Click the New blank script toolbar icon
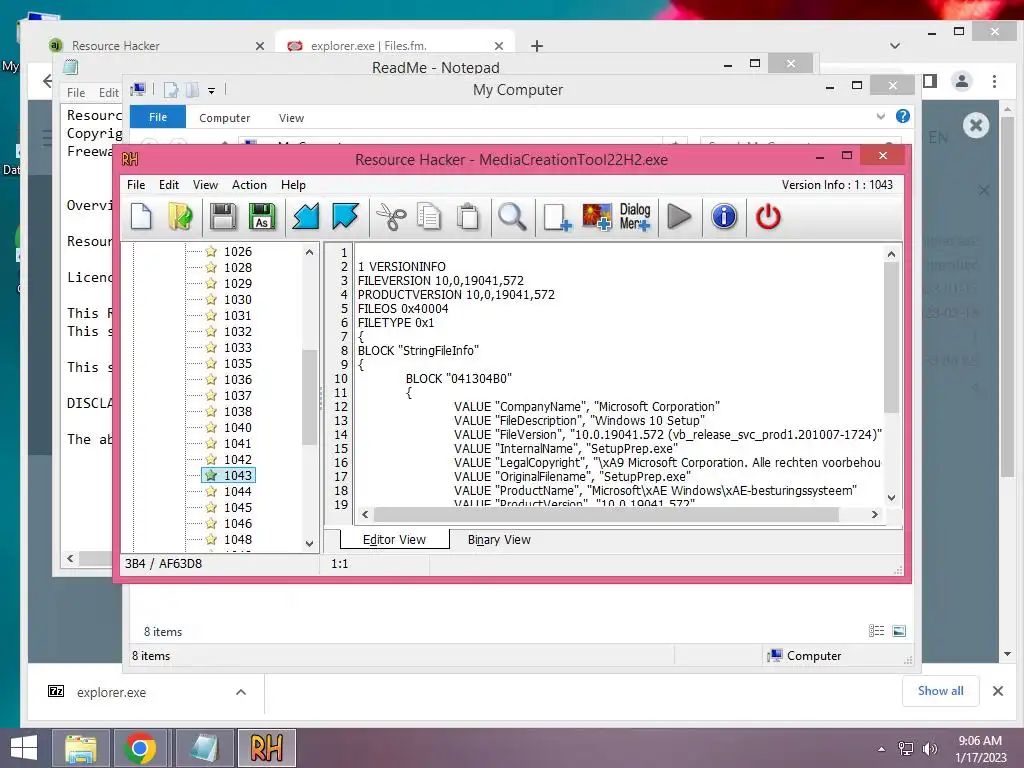 [x=141, y=217]
